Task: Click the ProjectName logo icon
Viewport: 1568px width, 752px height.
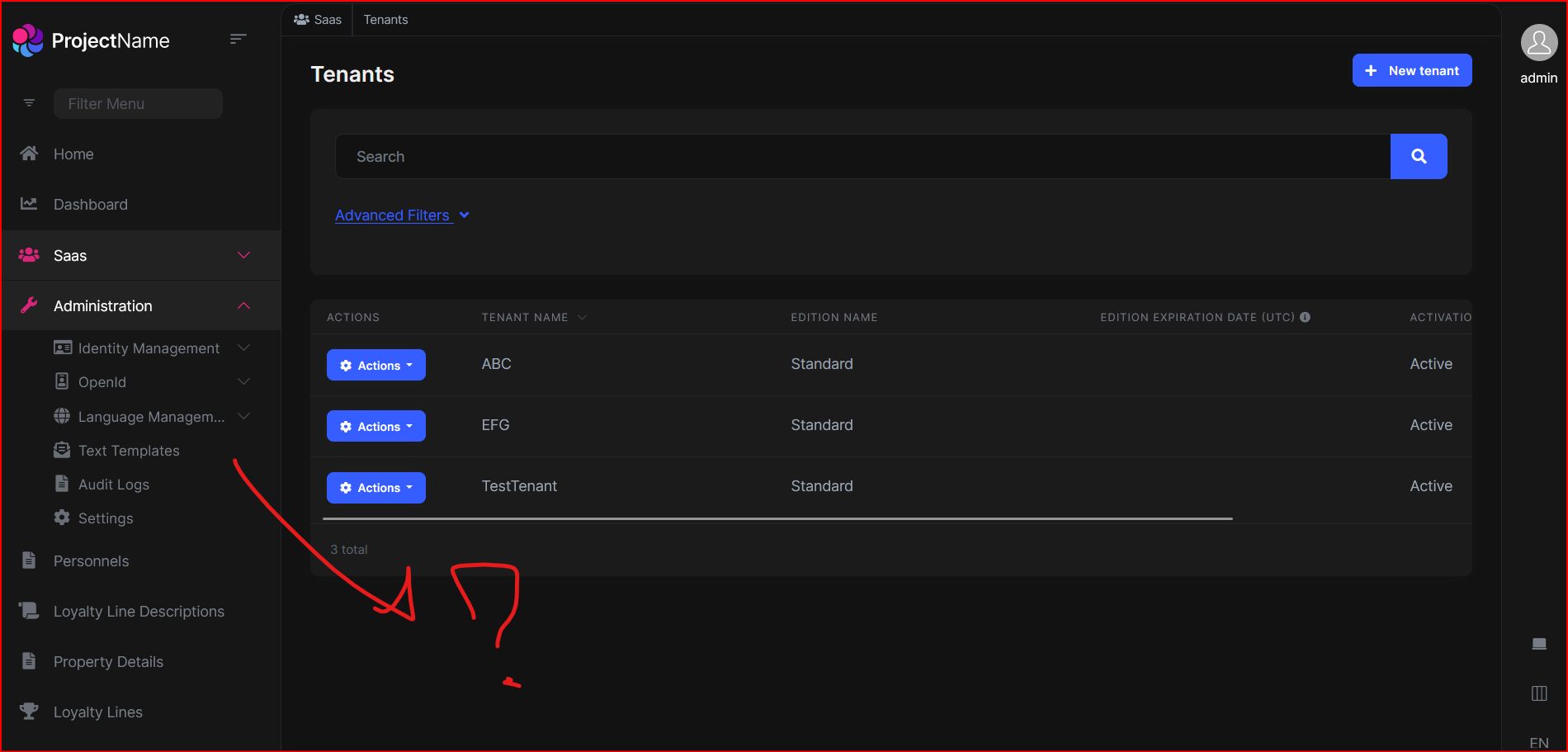Action: 27,40
